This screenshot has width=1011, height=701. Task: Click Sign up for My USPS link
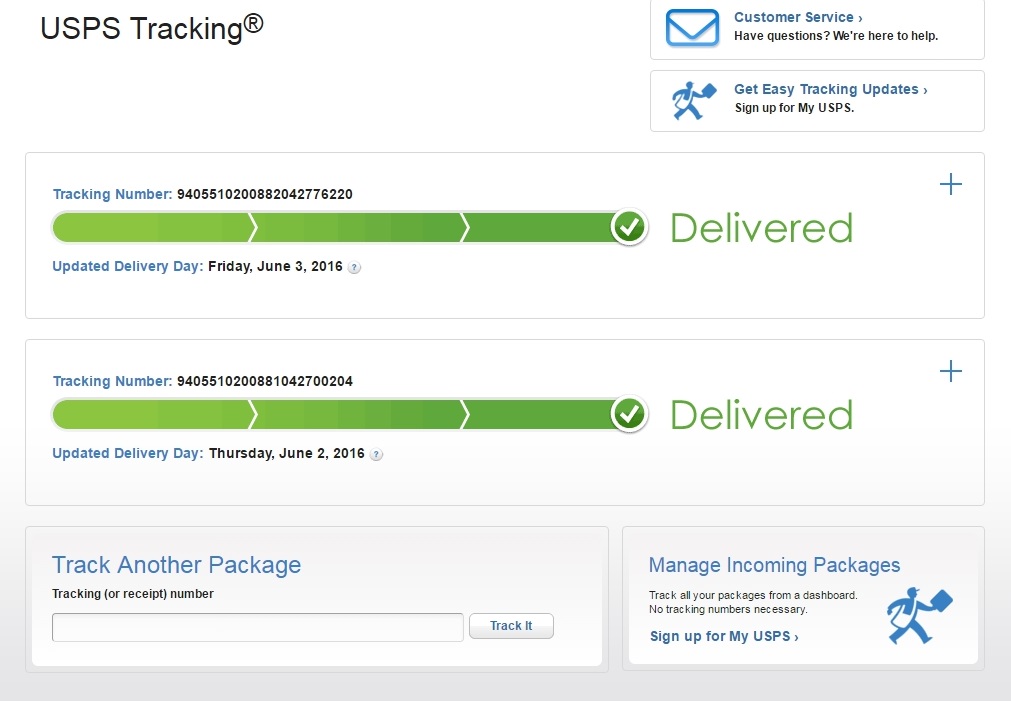(x=724, y=636)
